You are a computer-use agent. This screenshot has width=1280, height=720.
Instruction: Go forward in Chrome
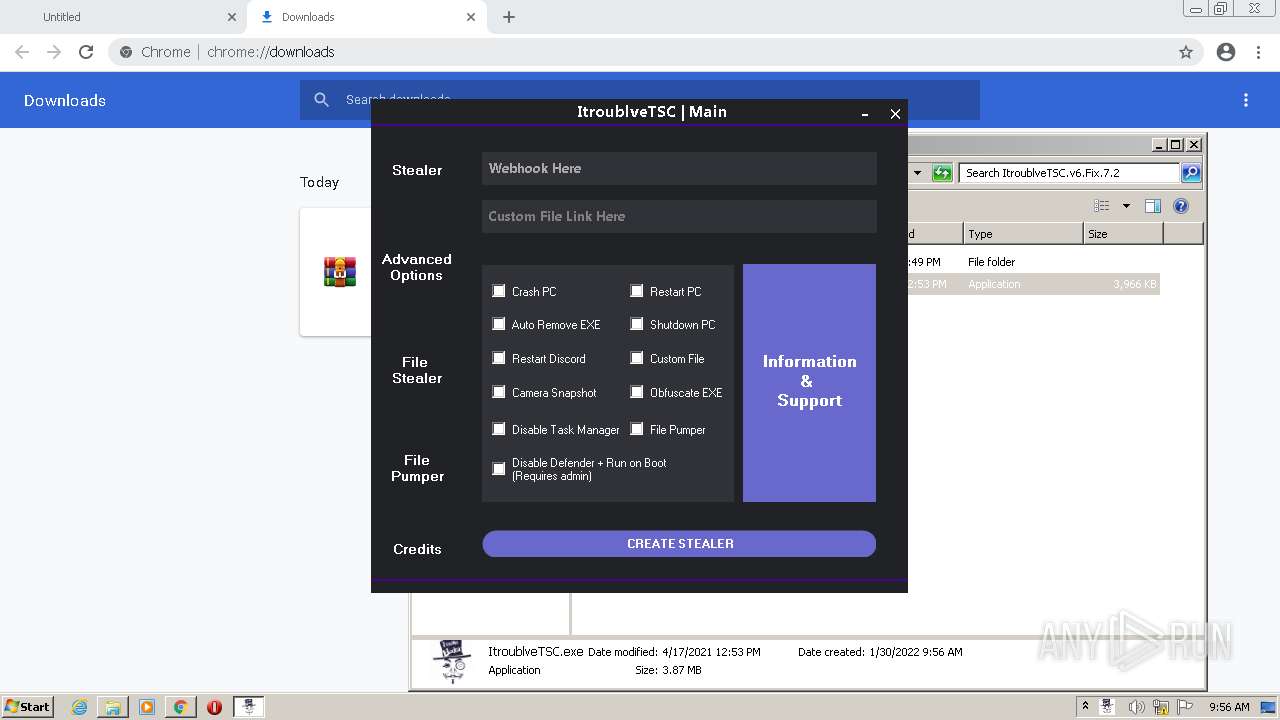[x=54, y=52]
